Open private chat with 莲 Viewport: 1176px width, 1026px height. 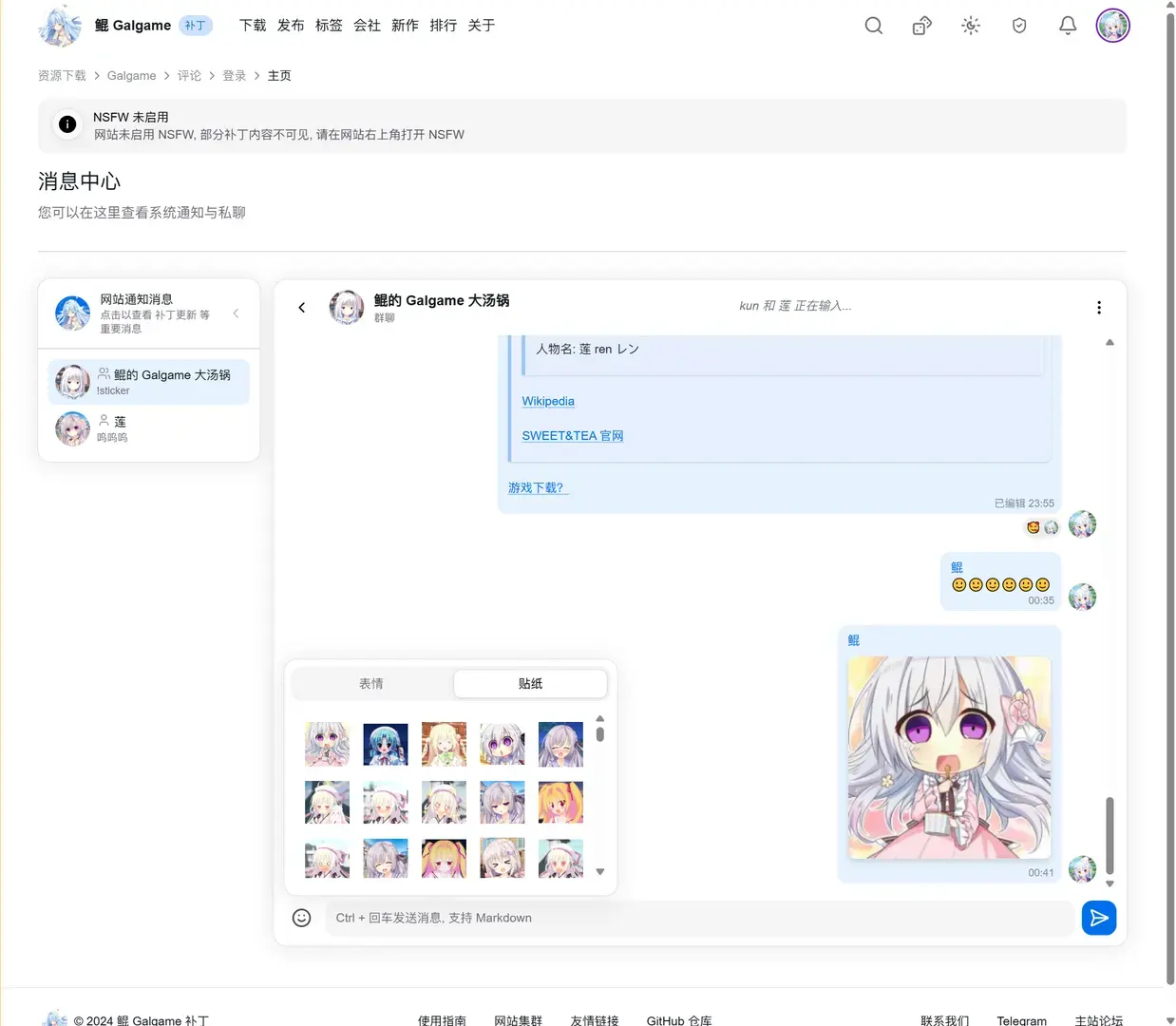(x=149, y=428)
